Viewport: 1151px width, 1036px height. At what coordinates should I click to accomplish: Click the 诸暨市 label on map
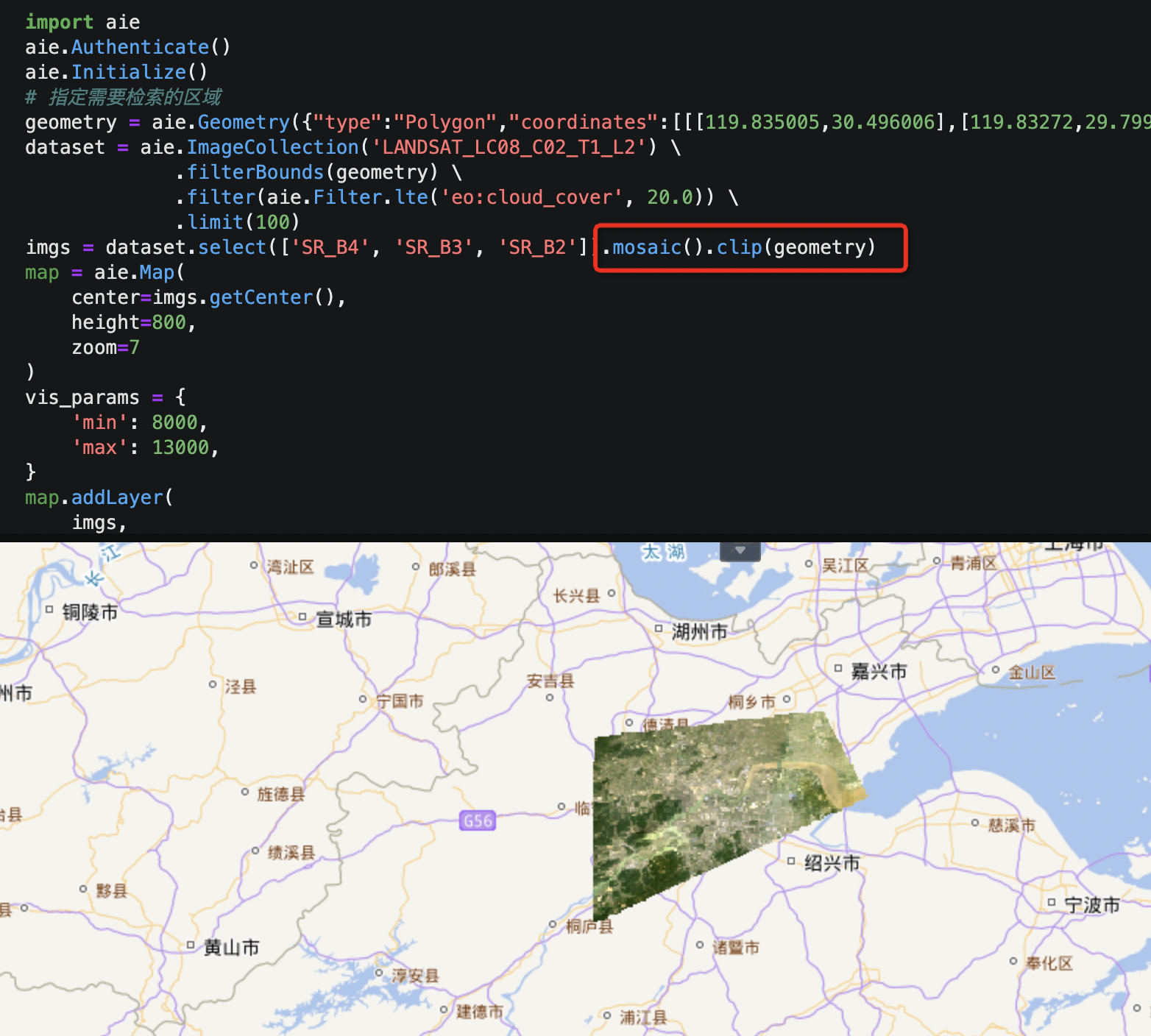coord(735,947)
